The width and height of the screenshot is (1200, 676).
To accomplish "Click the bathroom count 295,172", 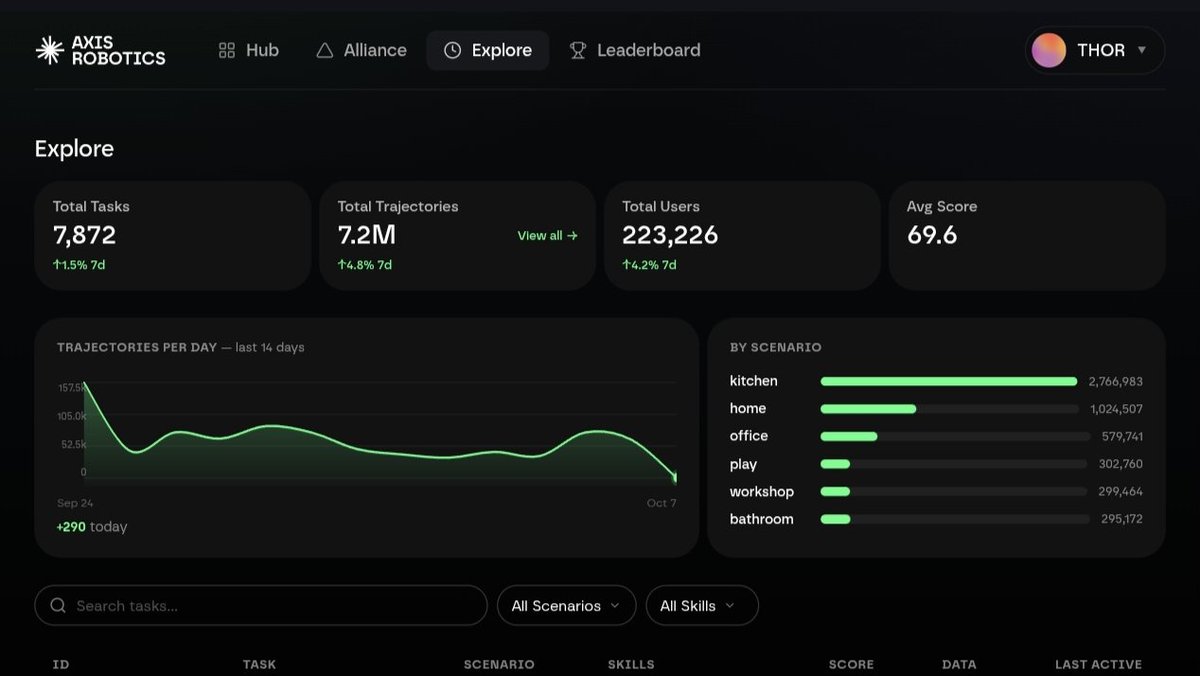I will 1122,519.
